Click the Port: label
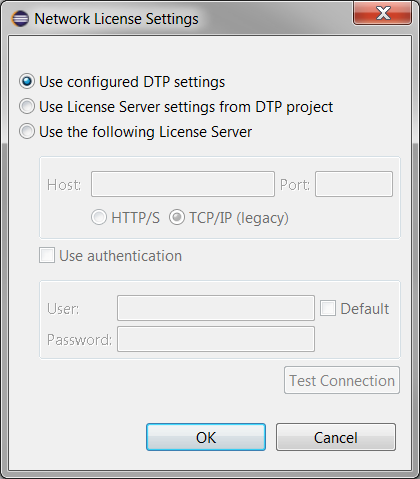Image resolution: width=420 pixels, height=479 pixels. (295, 185)
